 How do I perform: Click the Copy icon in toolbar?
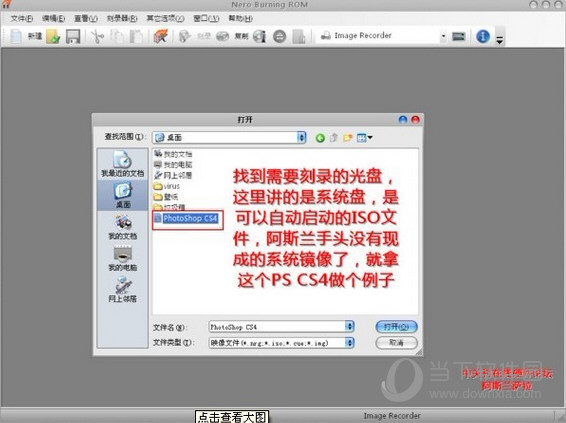[x=117, y=36]
